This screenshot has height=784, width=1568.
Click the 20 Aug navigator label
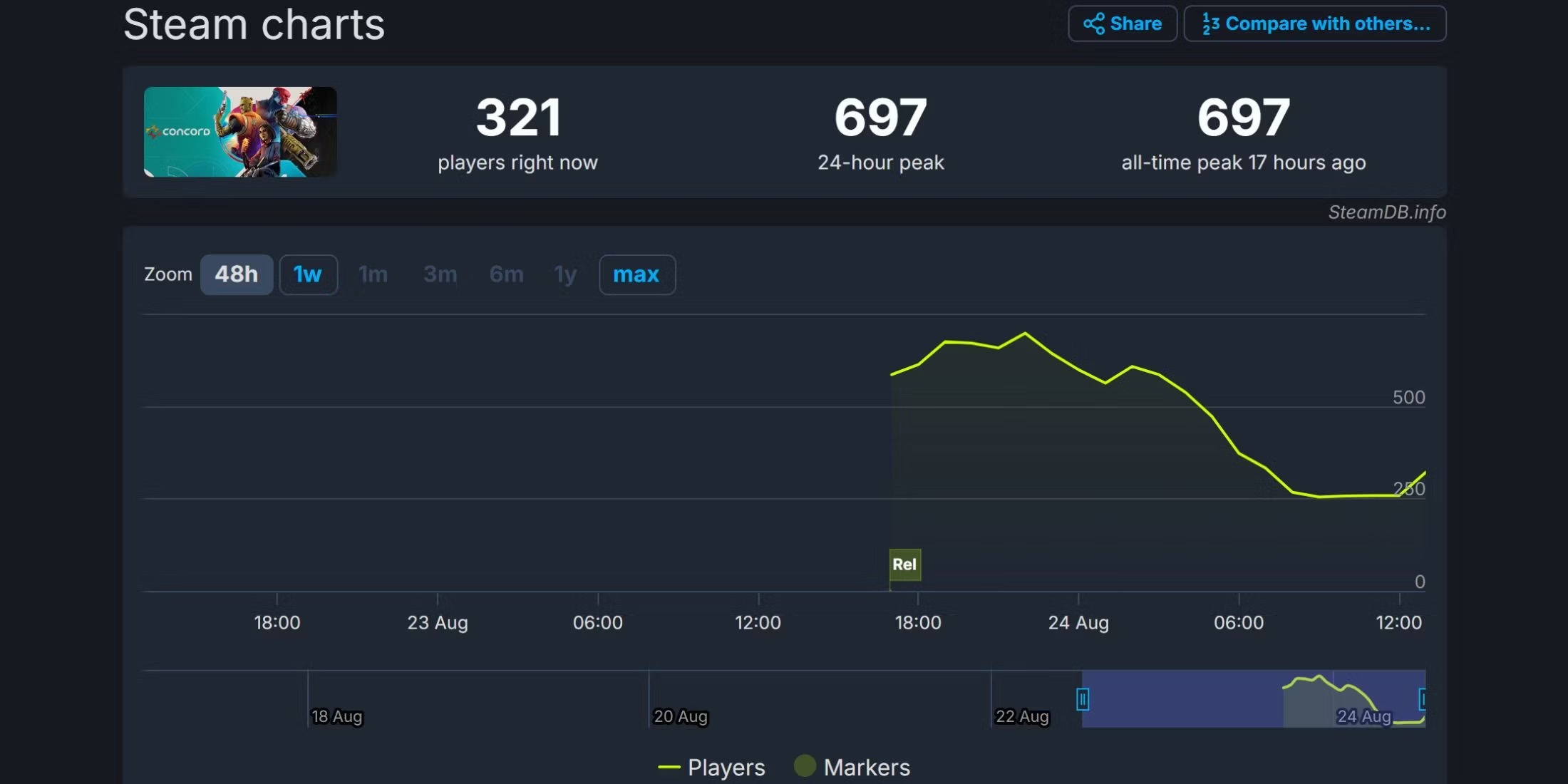pos(681,716)
